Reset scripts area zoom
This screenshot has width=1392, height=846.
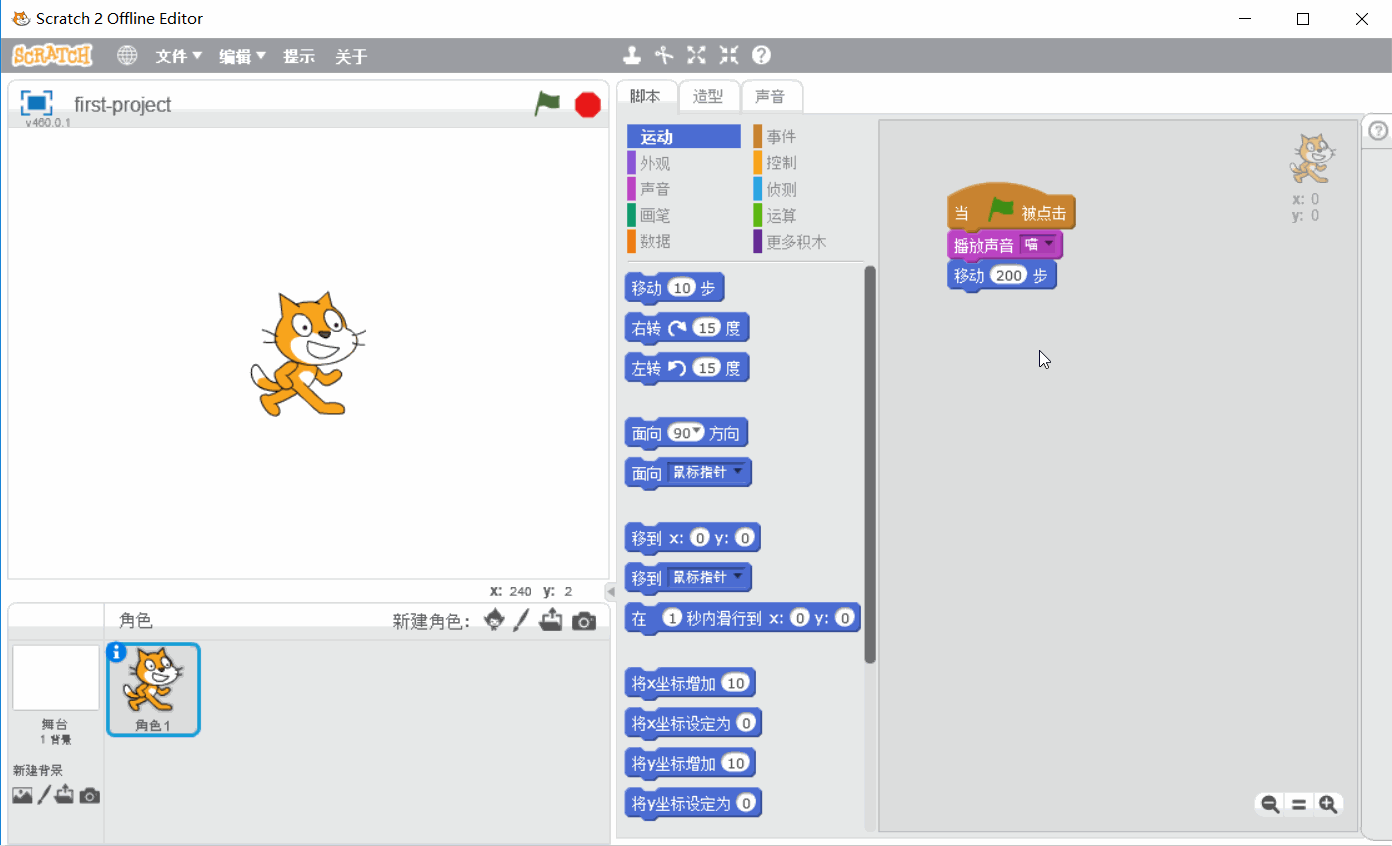click(x=1299, y=804)
